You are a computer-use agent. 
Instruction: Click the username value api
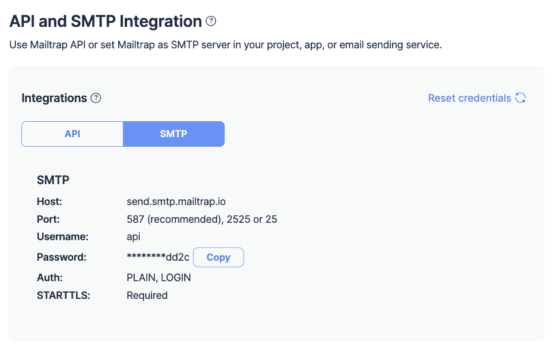click(x=134, y=237)
